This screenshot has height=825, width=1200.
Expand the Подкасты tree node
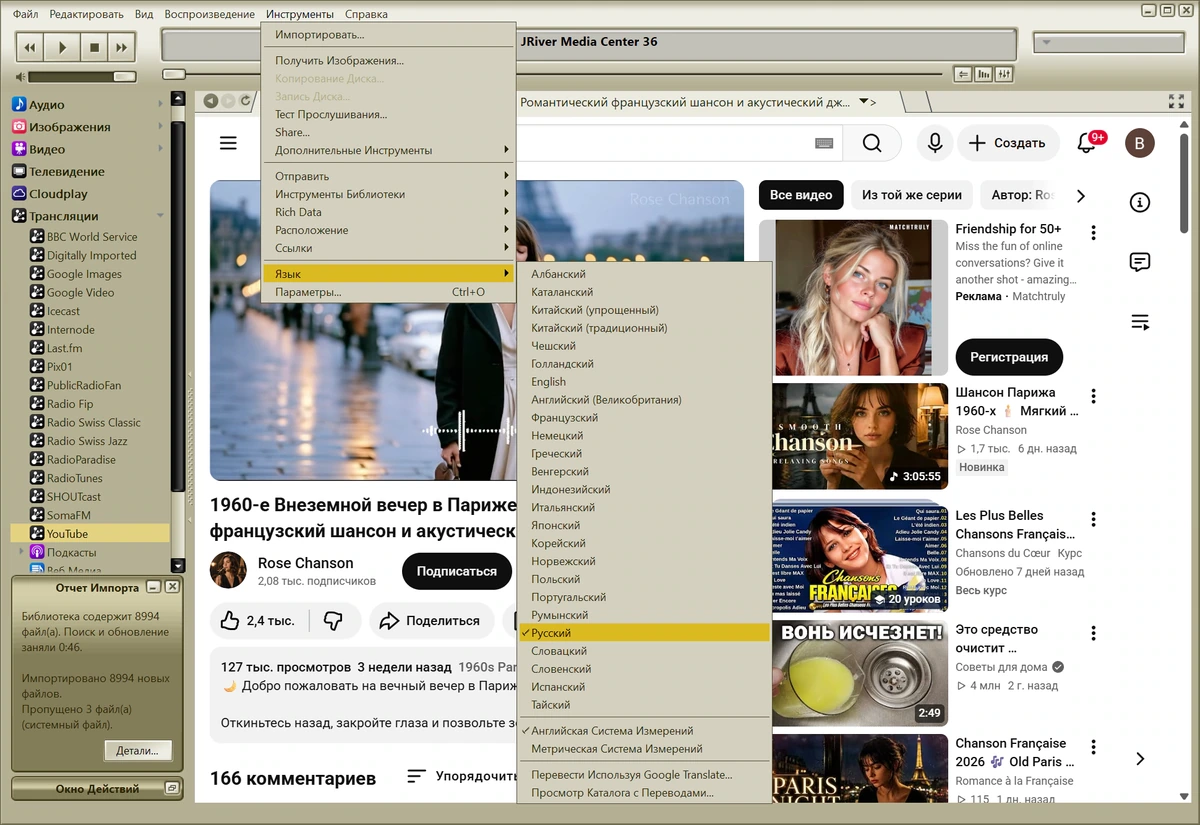(22, 552)
